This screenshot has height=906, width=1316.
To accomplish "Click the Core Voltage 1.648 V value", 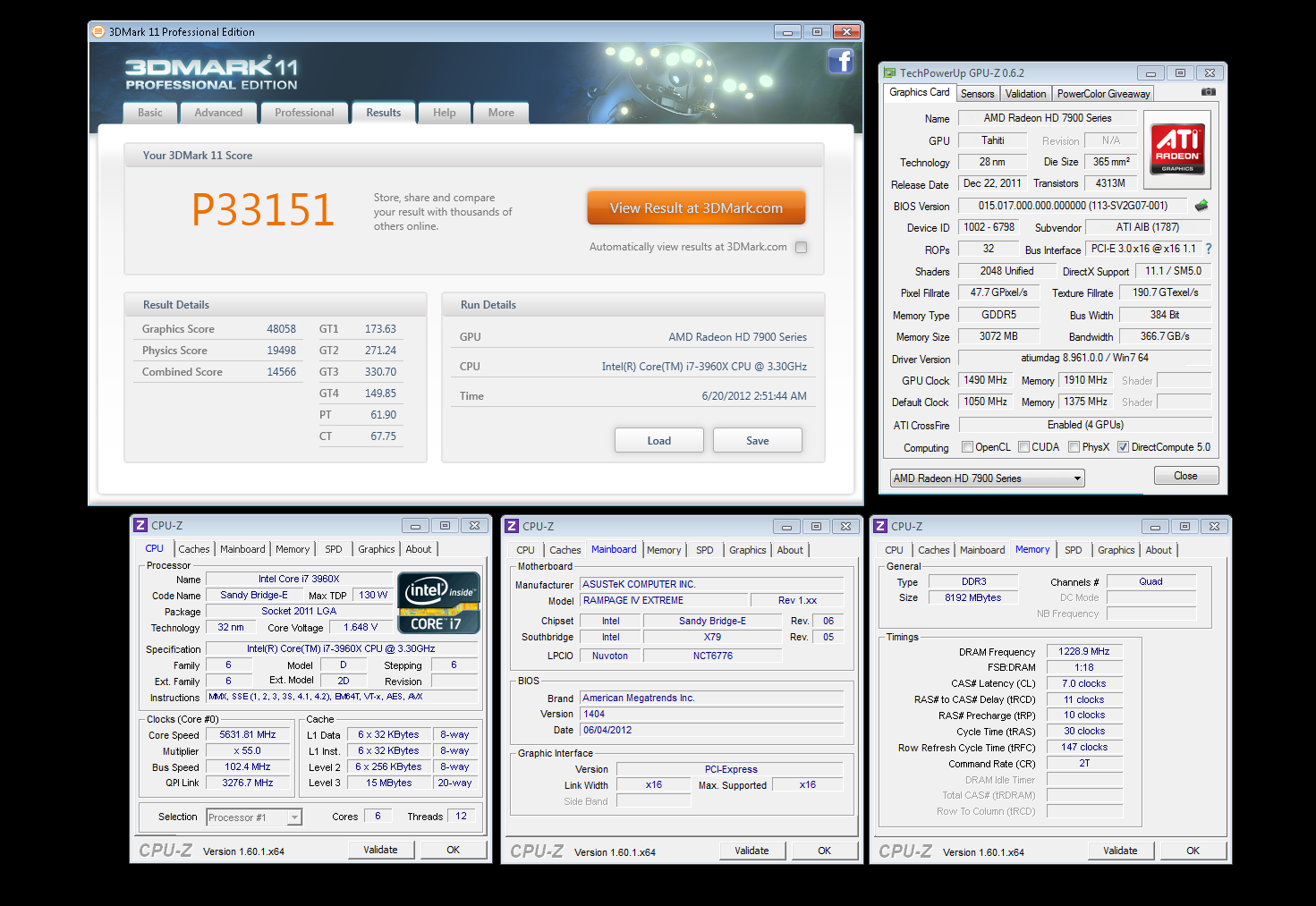I will pos(361,628).
